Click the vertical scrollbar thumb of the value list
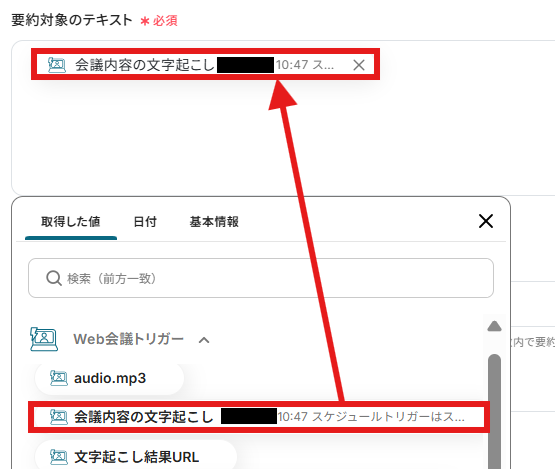Viewport: 555px width, 469px height. tap(494, 411)
